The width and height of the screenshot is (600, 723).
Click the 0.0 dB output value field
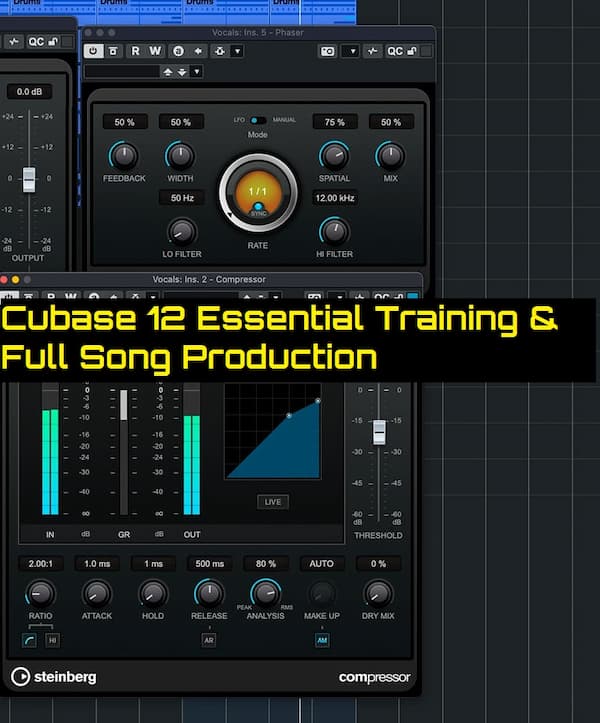click(29, 92)
